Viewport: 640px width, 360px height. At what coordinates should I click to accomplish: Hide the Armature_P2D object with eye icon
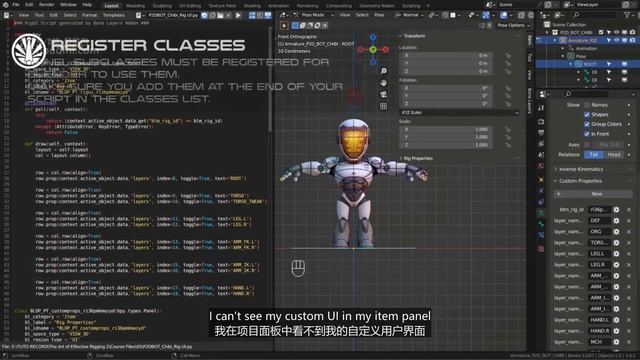coord(617,40)
